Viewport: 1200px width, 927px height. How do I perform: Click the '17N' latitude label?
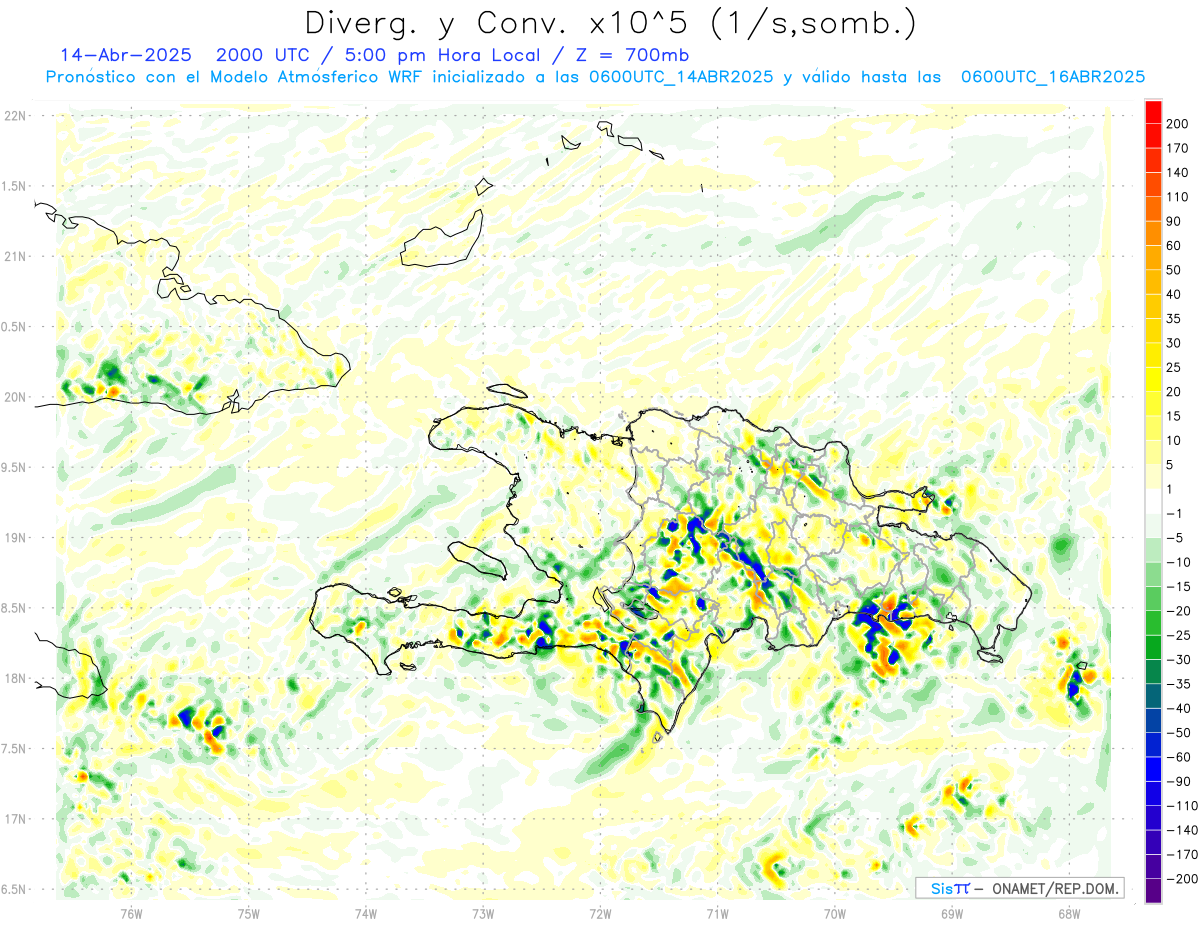[x=14, y=819]
